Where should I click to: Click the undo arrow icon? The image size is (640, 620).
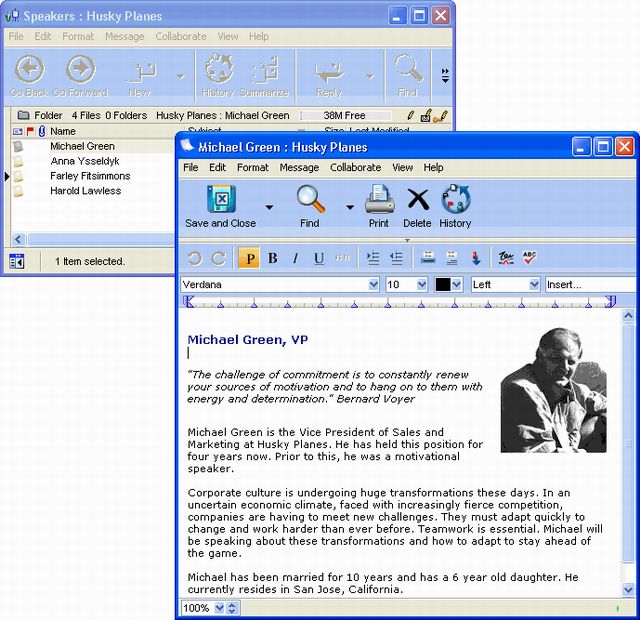click(x=195, y=258)
